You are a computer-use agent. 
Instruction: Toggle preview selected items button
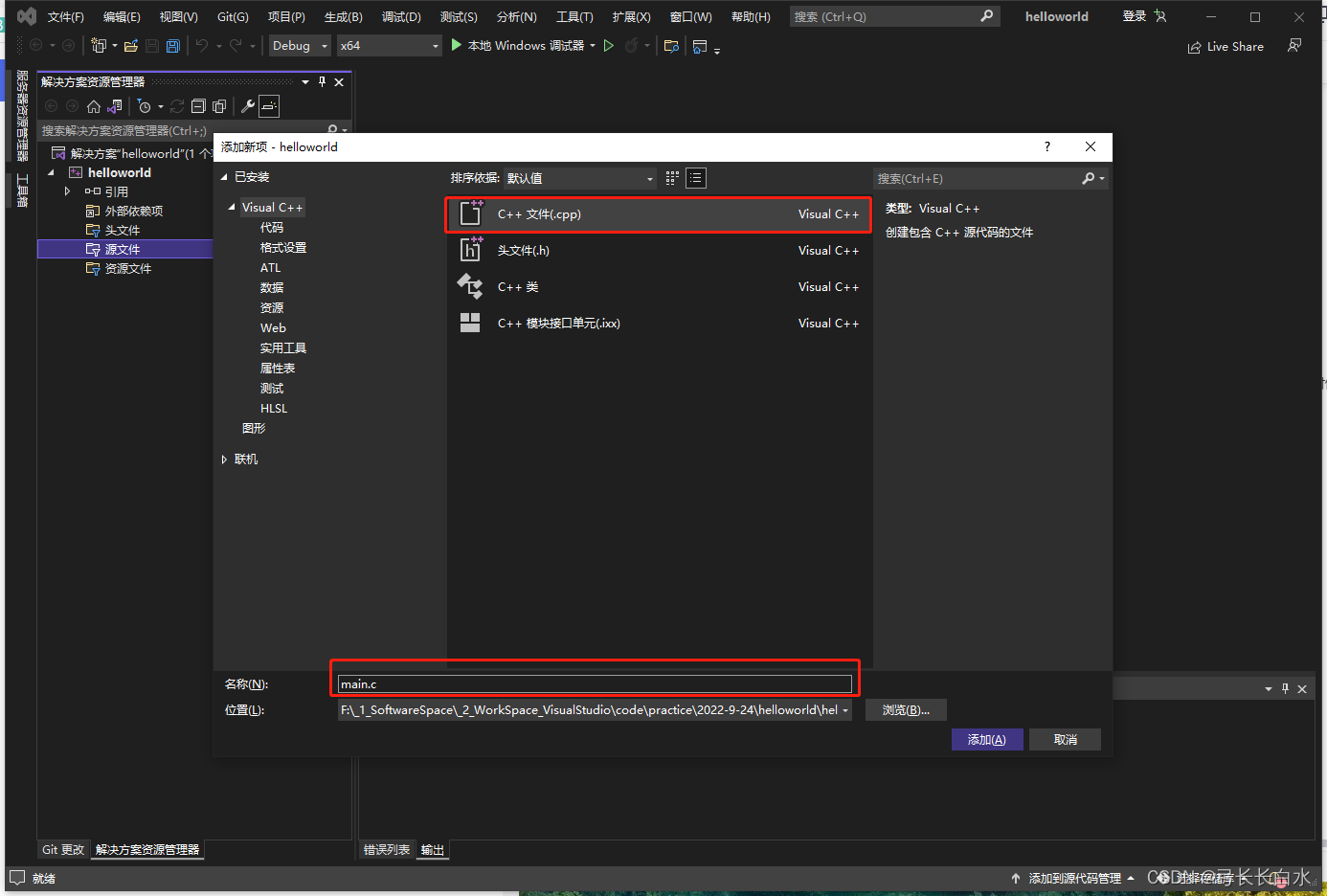click(269, 106)
